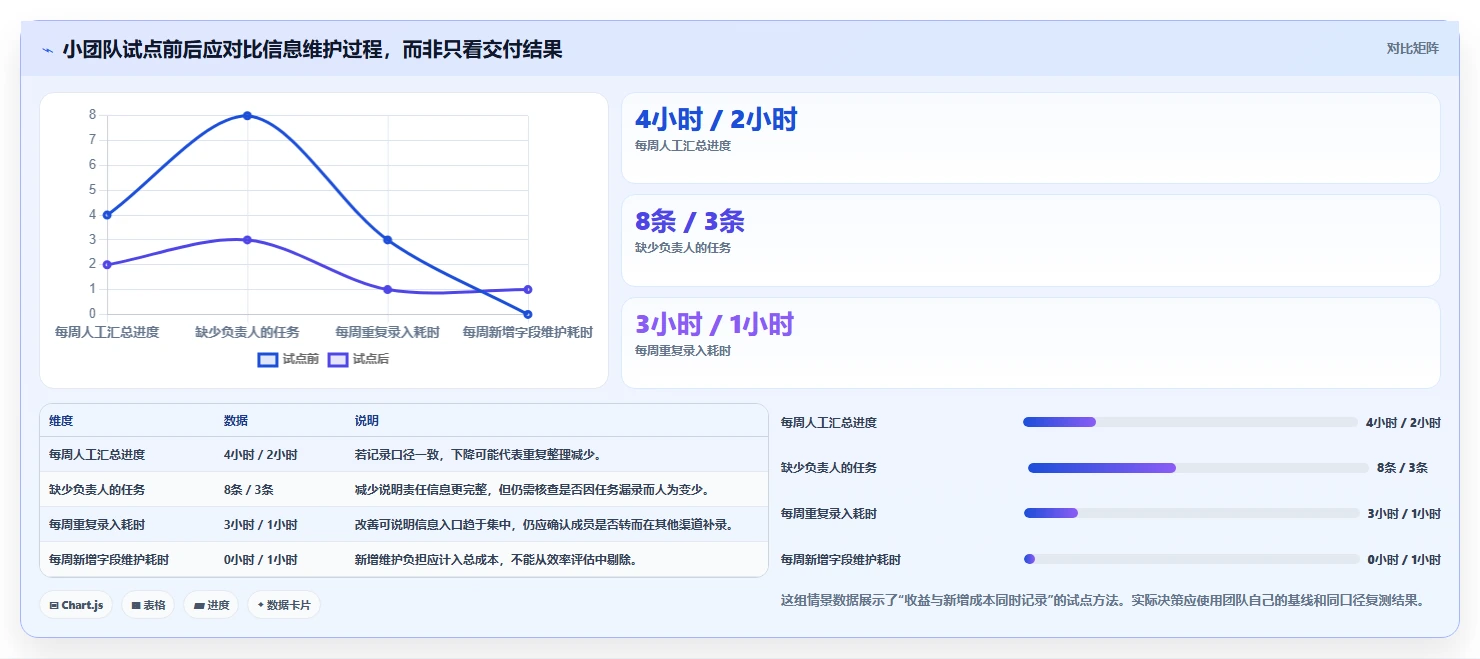Click the 0小时 / 1小时 table value
1480x659 pixels.
[261, 560]
